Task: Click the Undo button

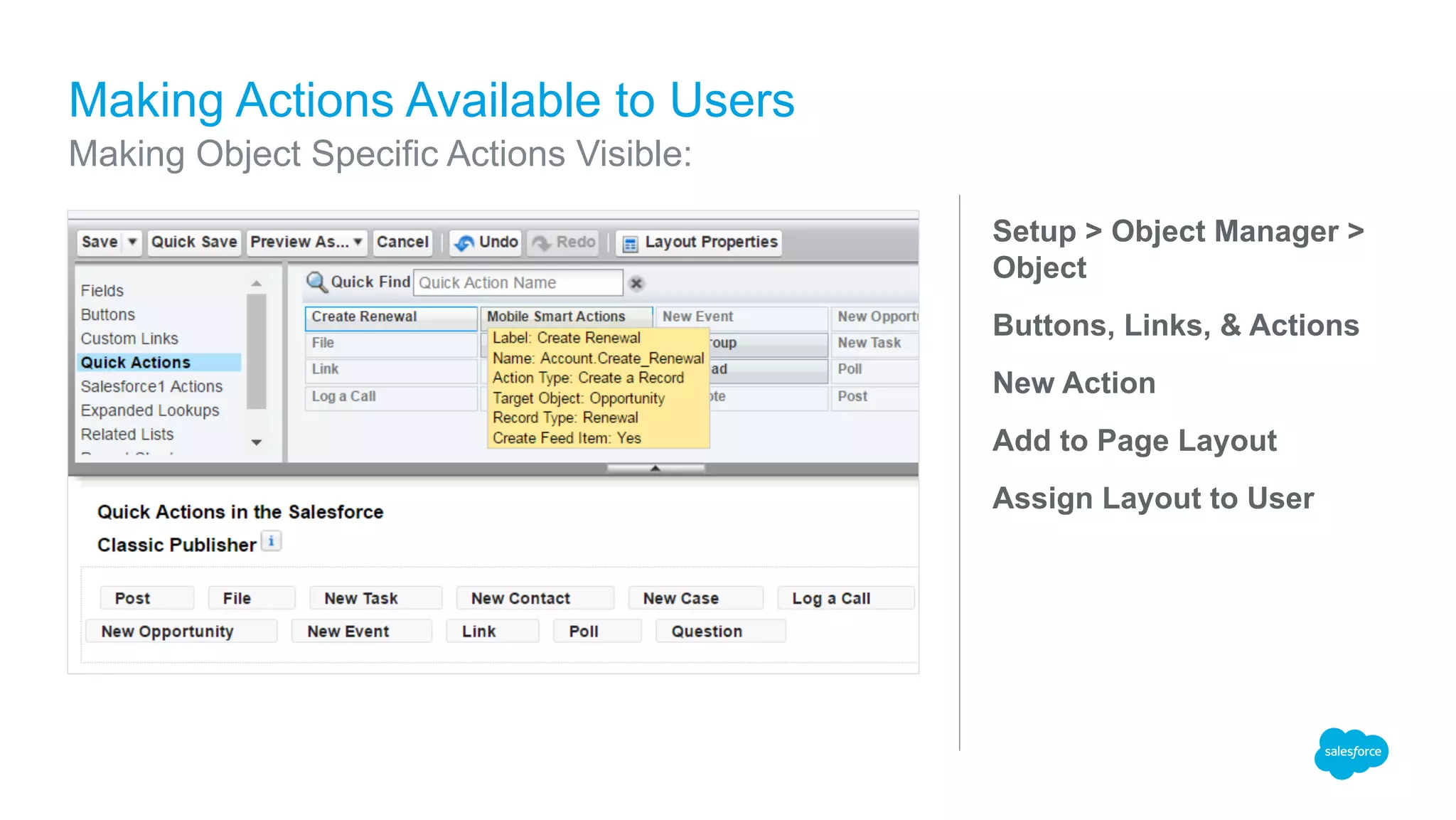Action: click(x=486, y=243)
